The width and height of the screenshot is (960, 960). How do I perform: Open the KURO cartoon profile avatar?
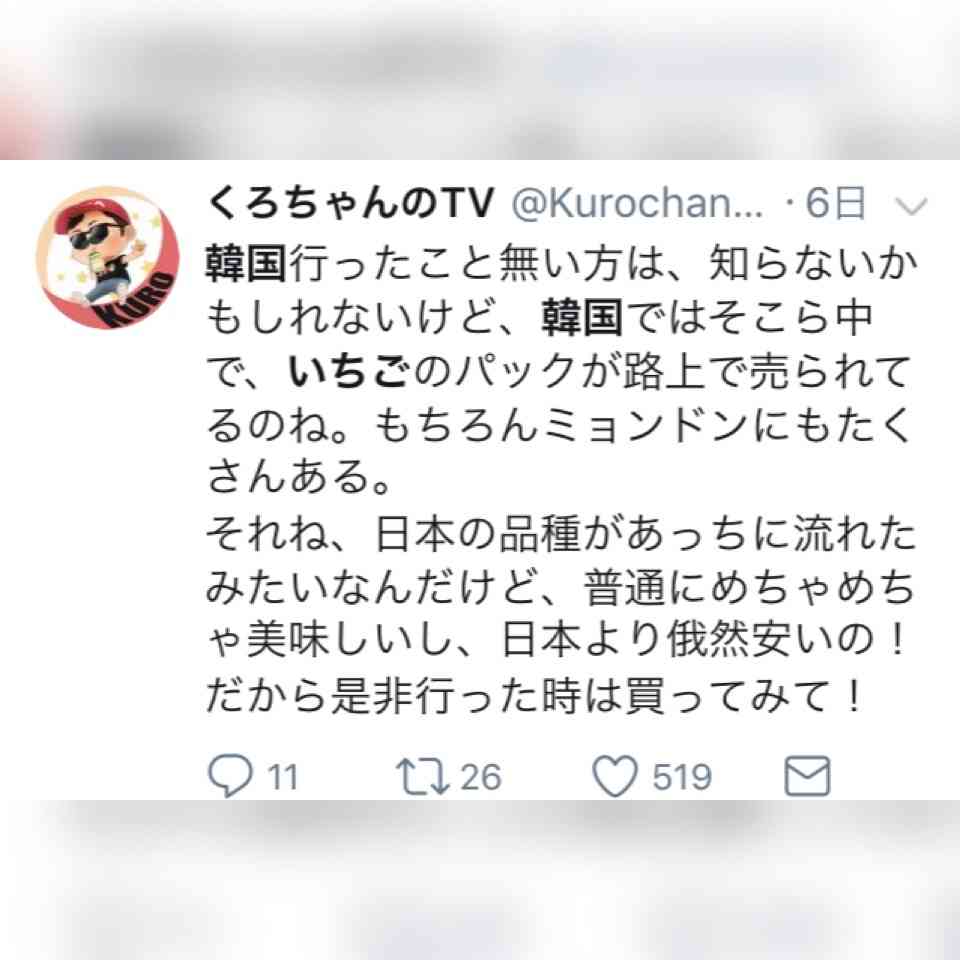click(108, 258)
